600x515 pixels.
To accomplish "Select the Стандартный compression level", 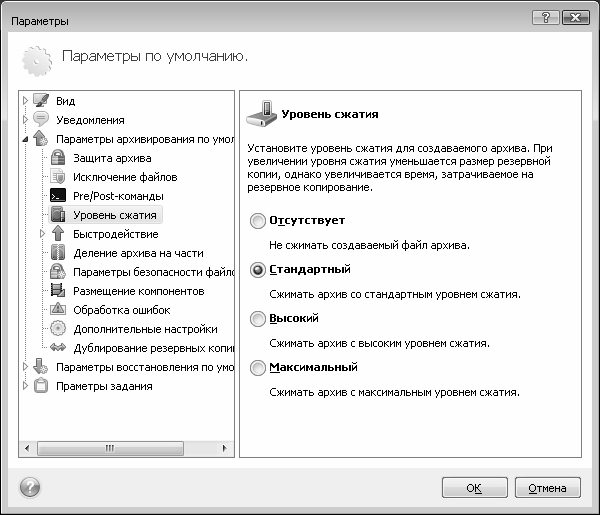I will (x=258, y=270).
